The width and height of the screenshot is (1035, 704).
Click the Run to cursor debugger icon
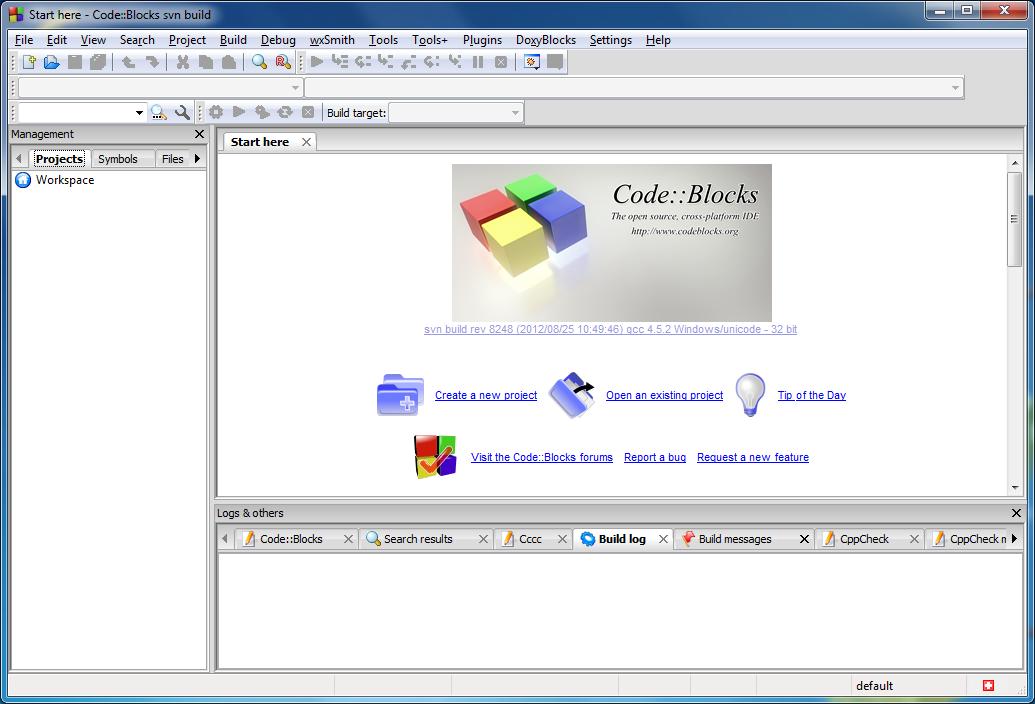340,62
